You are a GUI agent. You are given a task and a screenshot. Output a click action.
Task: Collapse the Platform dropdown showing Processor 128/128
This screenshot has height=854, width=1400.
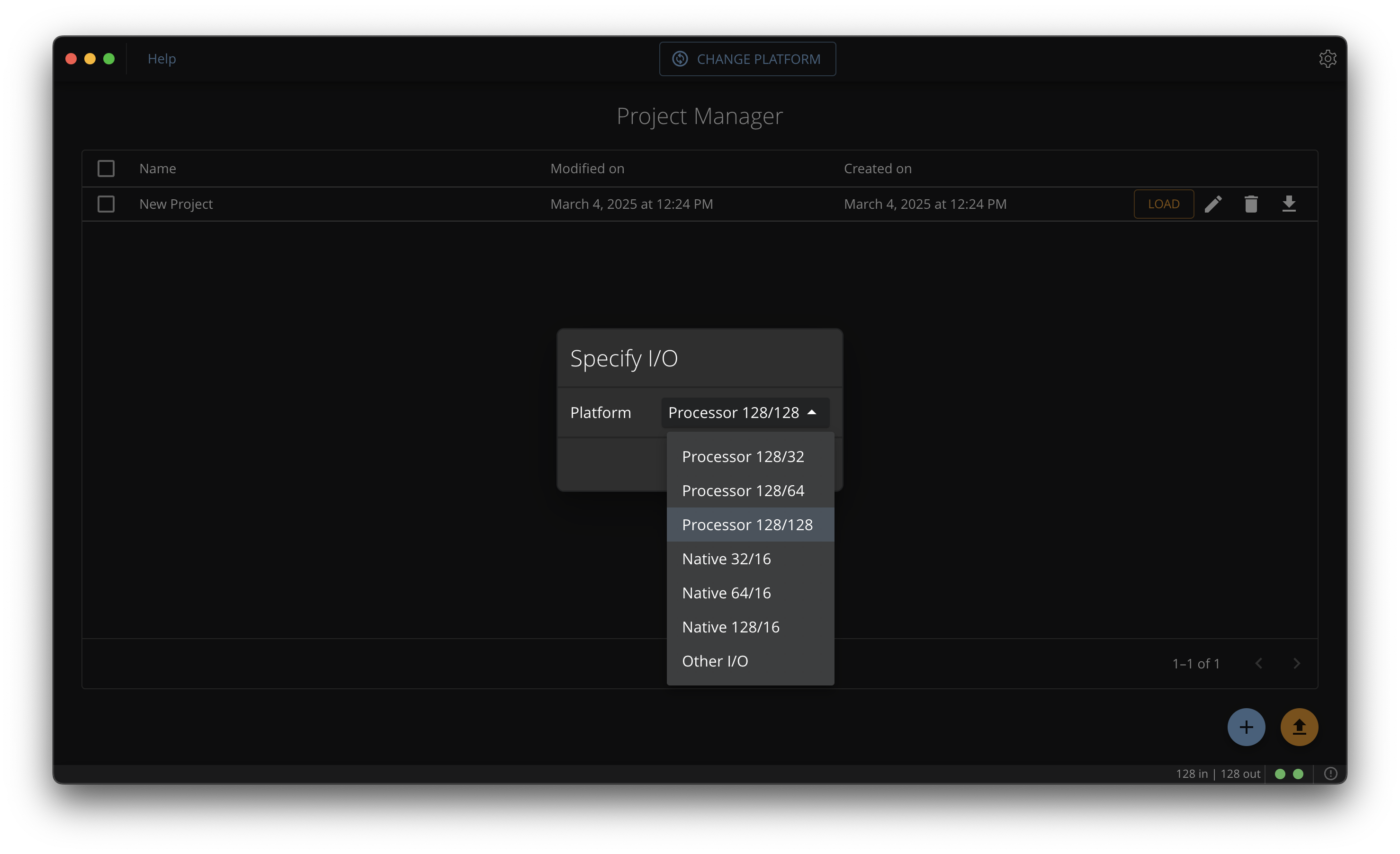pos(745,412)
